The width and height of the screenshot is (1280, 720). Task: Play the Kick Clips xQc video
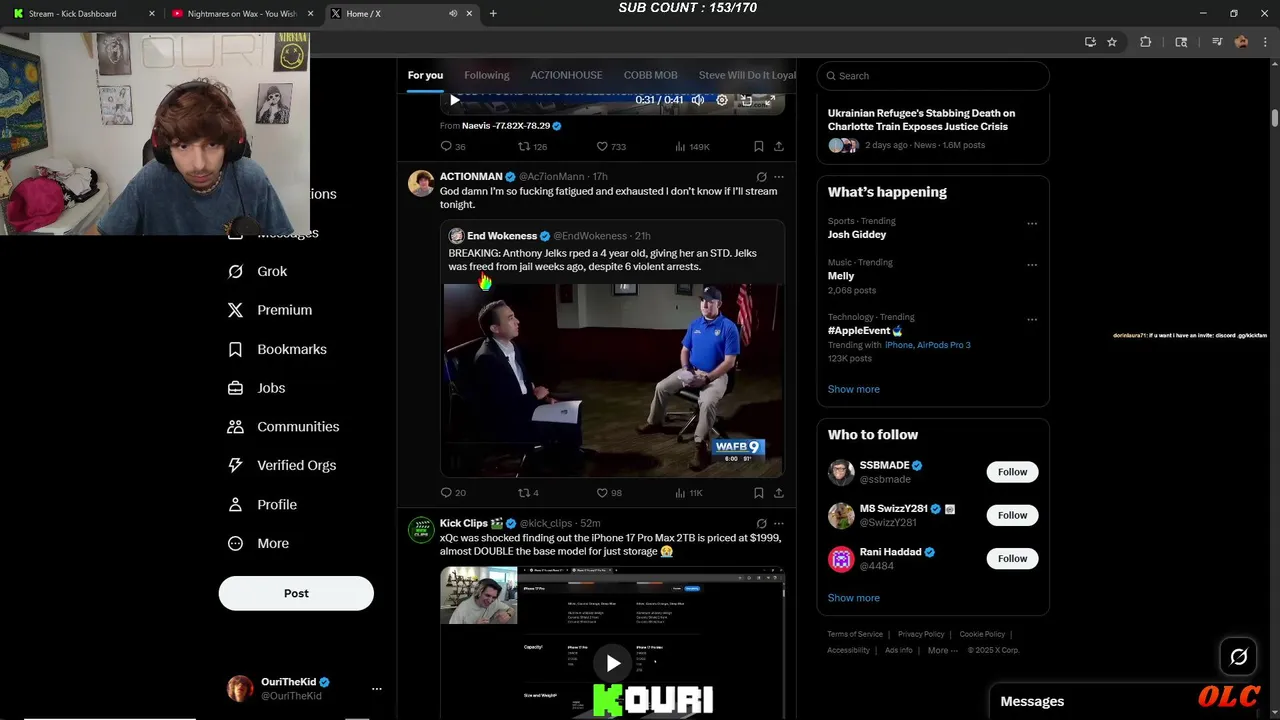613,663
